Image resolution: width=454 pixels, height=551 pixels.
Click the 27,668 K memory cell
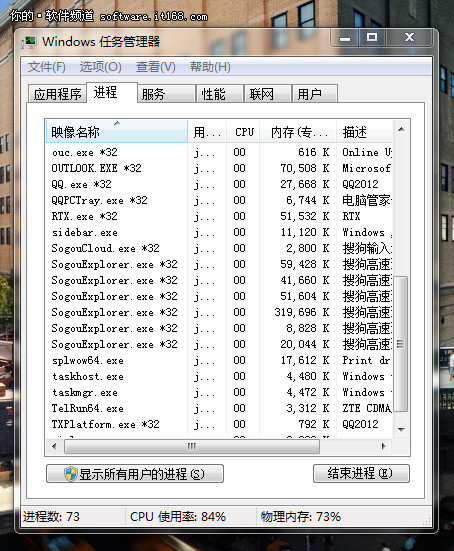(x=305, y=184)
